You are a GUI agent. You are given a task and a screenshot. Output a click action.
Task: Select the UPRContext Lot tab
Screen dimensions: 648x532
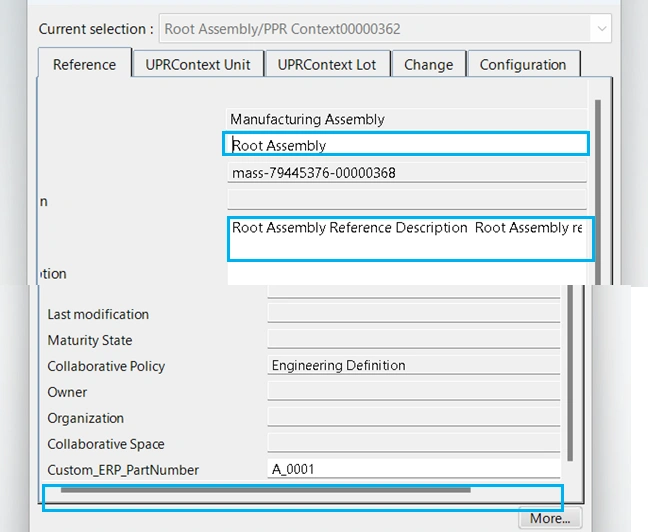point(327,65)
